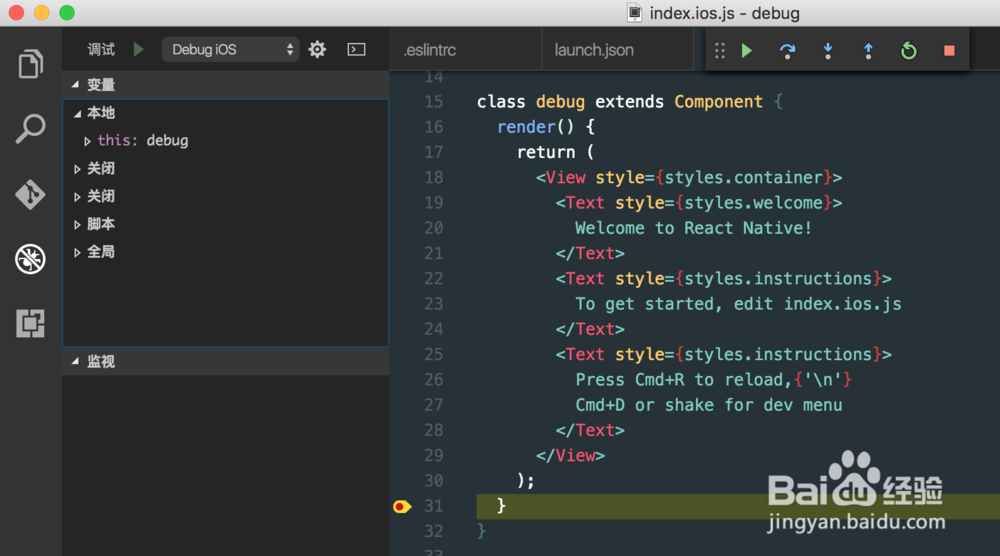Open the Extensions view
The image size is (1000, 556).
coord(30,323)
